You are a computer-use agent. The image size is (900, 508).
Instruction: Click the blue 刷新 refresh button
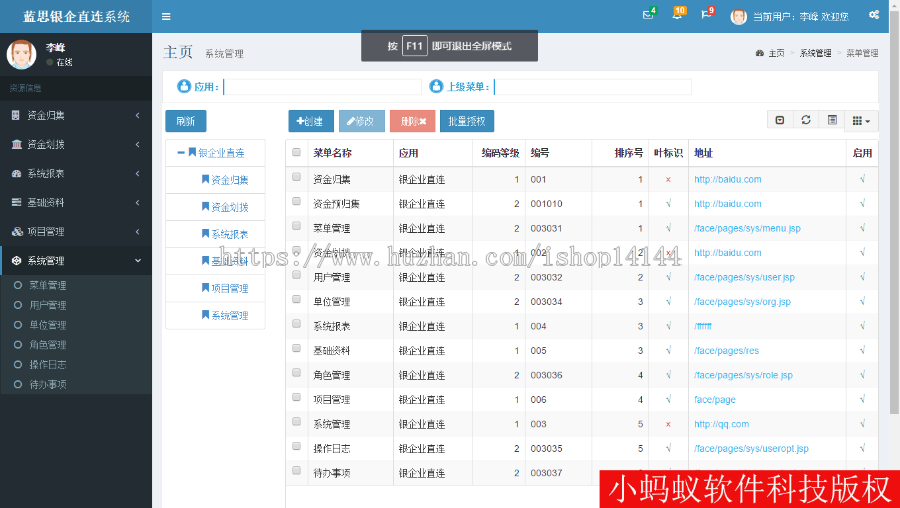[x=185, y=121]
